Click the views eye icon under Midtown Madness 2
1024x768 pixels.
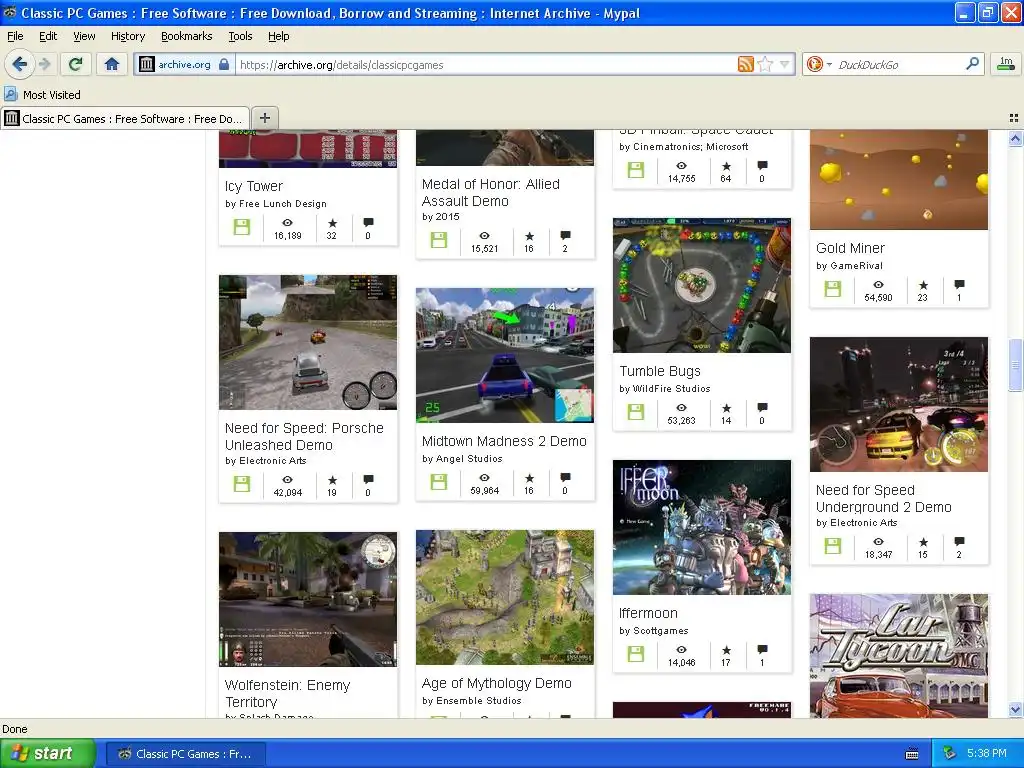pos(485,478)
